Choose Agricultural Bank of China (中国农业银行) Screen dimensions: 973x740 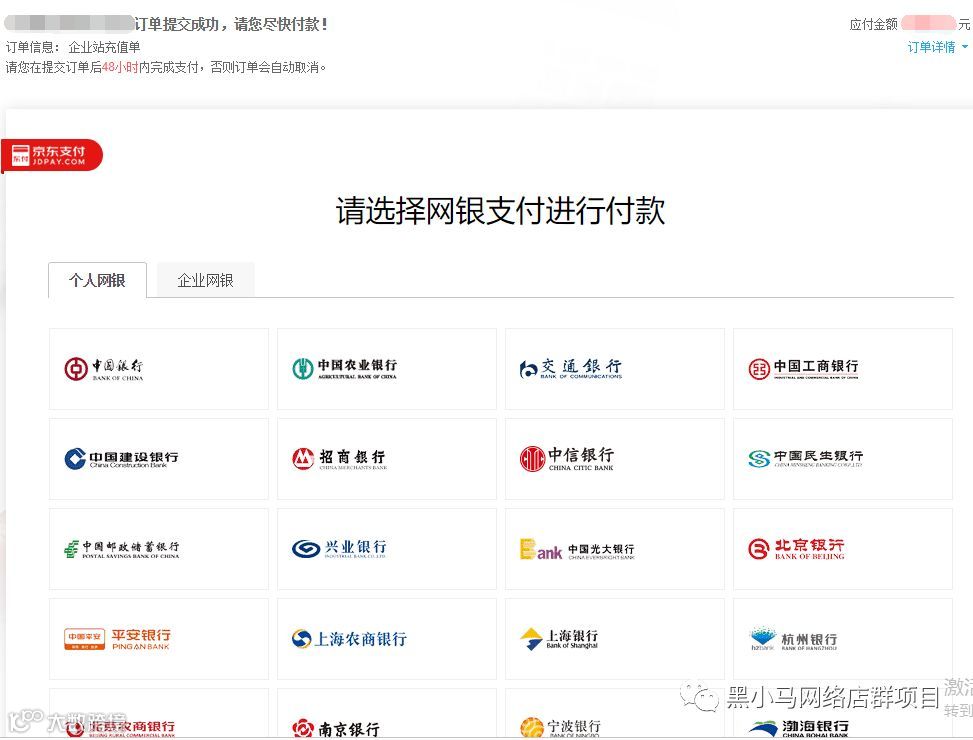tap(387, 369)
